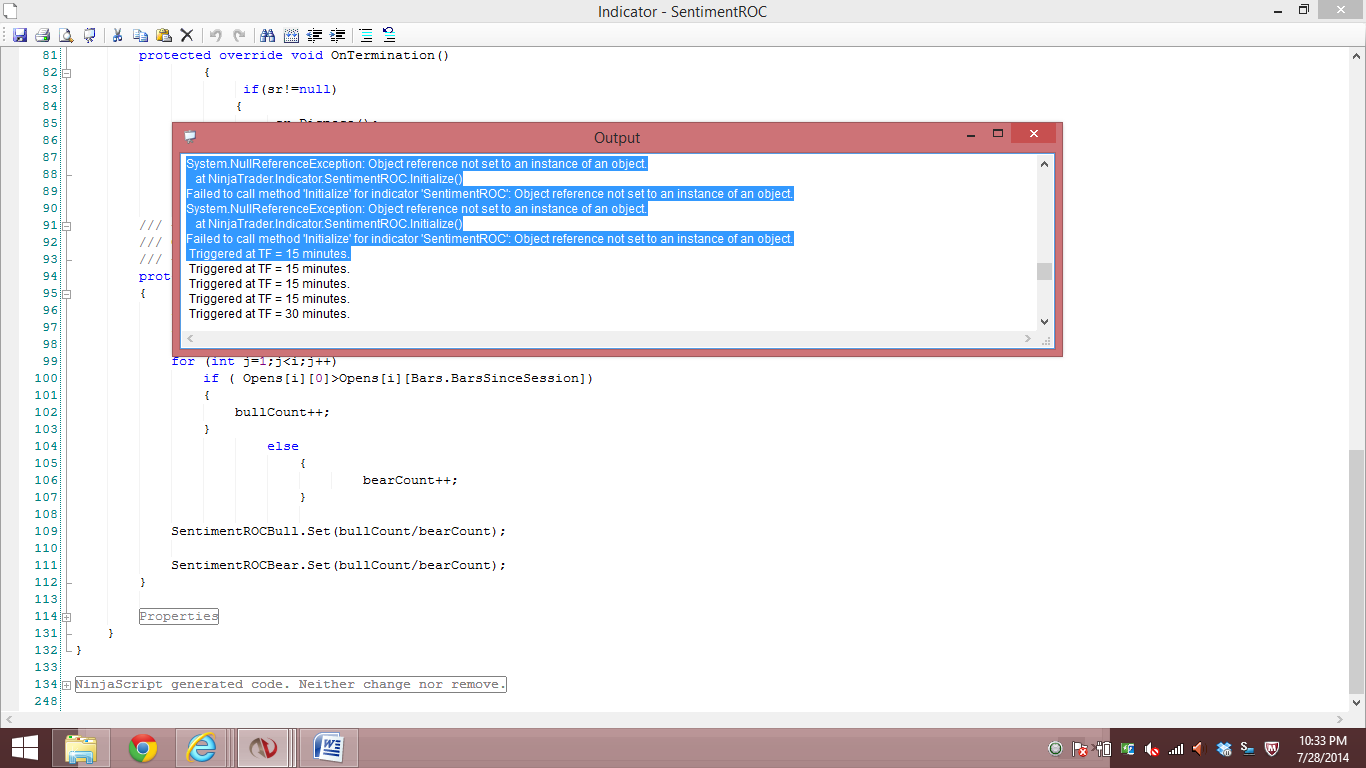Copy selected code using the toolbar
Viewport: 1366px width, 768px height.
pyautogui.click(x=140, y=35)
